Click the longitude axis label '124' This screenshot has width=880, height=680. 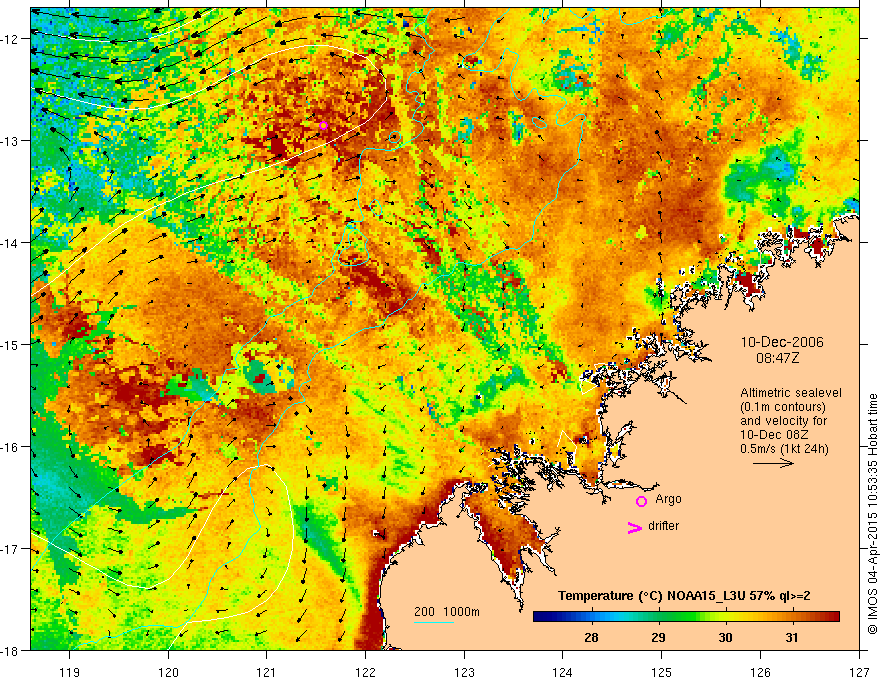click(x=563, y=672)
